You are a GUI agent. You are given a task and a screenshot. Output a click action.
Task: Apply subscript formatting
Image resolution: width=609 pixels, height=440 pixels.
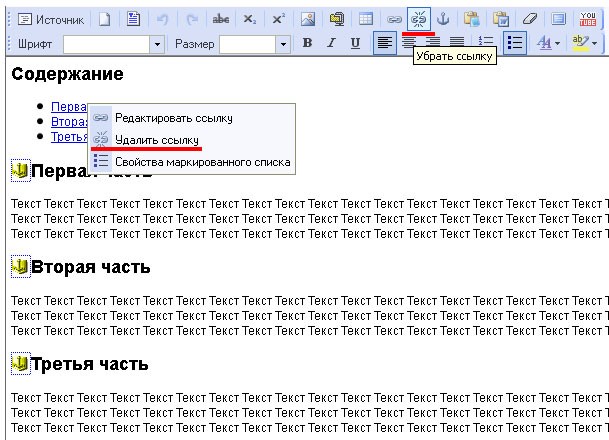[x=249, y=19]
